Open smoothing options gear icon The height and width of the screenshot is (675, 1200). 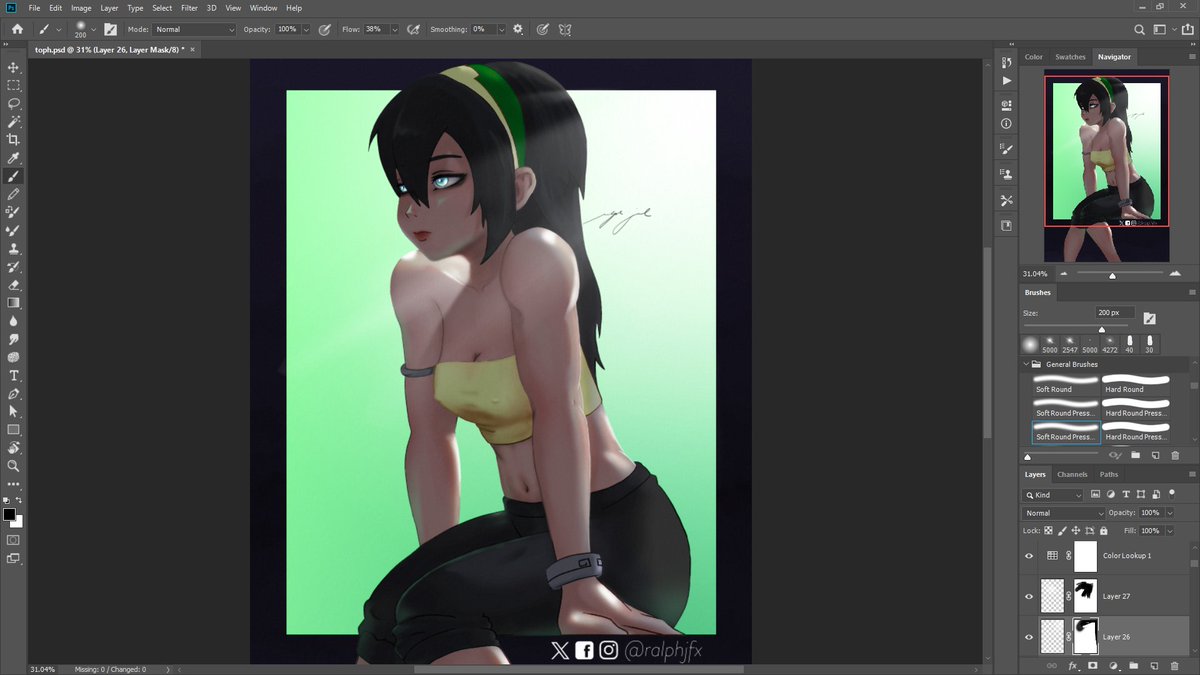518,29
